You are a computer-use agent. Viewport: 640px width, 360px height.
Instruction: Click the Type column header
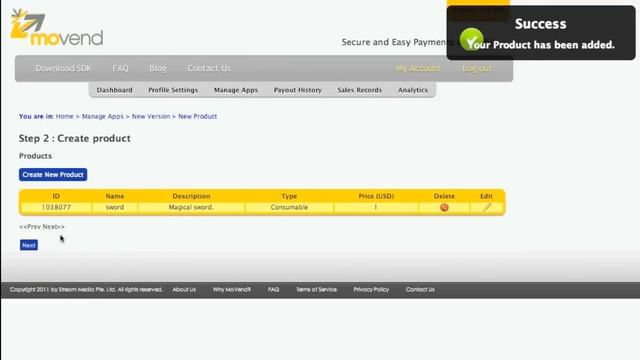[x=289, y=196]
